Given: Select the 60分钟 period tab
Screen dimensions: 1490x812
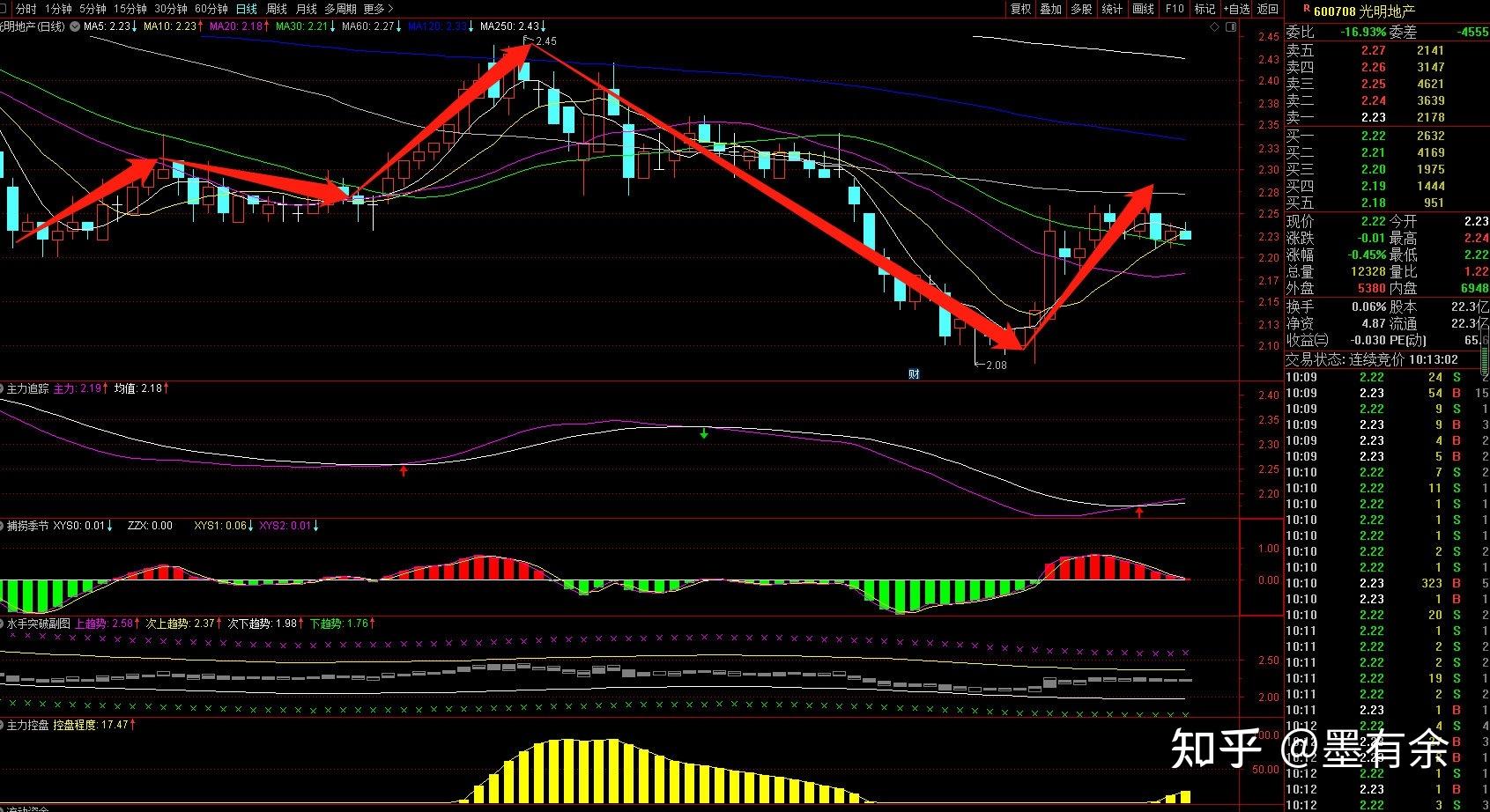Looking at the screenshot, I should pyautogui.click(x=211, y=9).
